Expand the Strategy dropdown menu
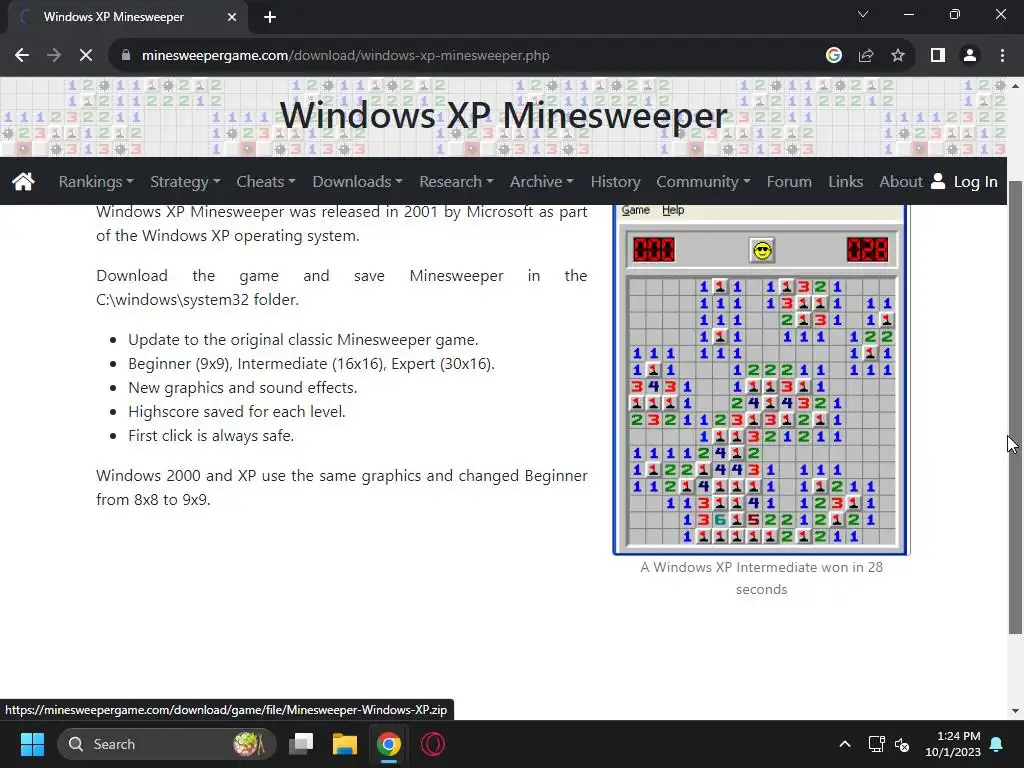The height and width of the screenshot is (768, 1024). (185, 182)
